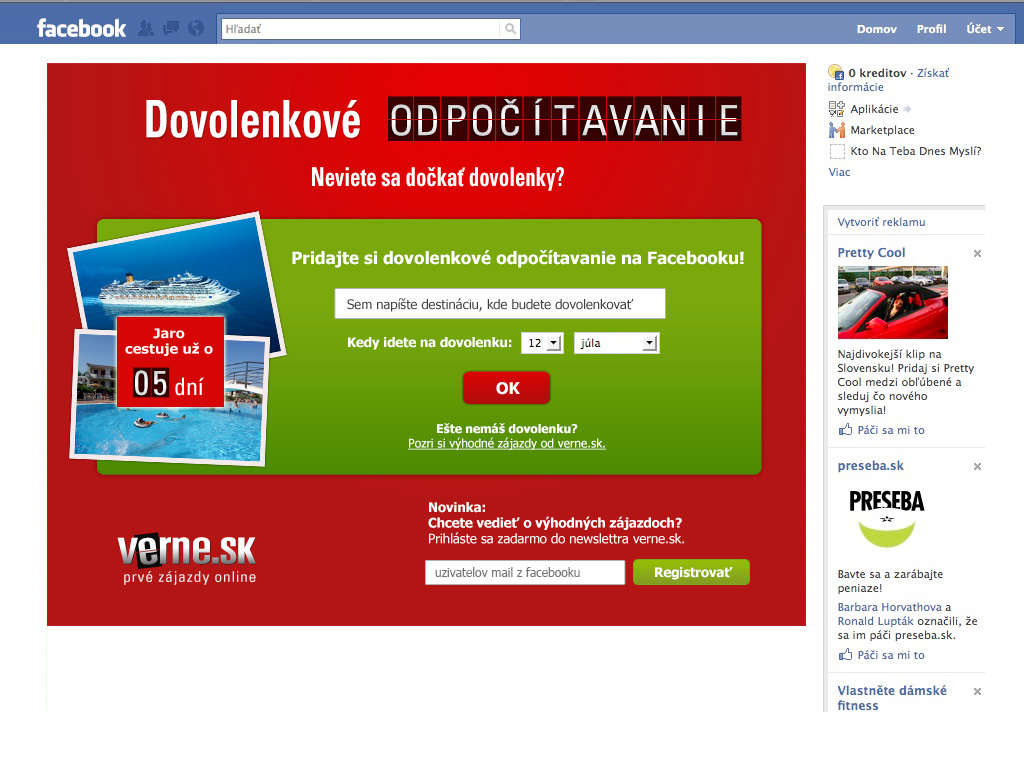Open the day dropdown showing 12
The image size is (1024, 768).
(542, 343)
